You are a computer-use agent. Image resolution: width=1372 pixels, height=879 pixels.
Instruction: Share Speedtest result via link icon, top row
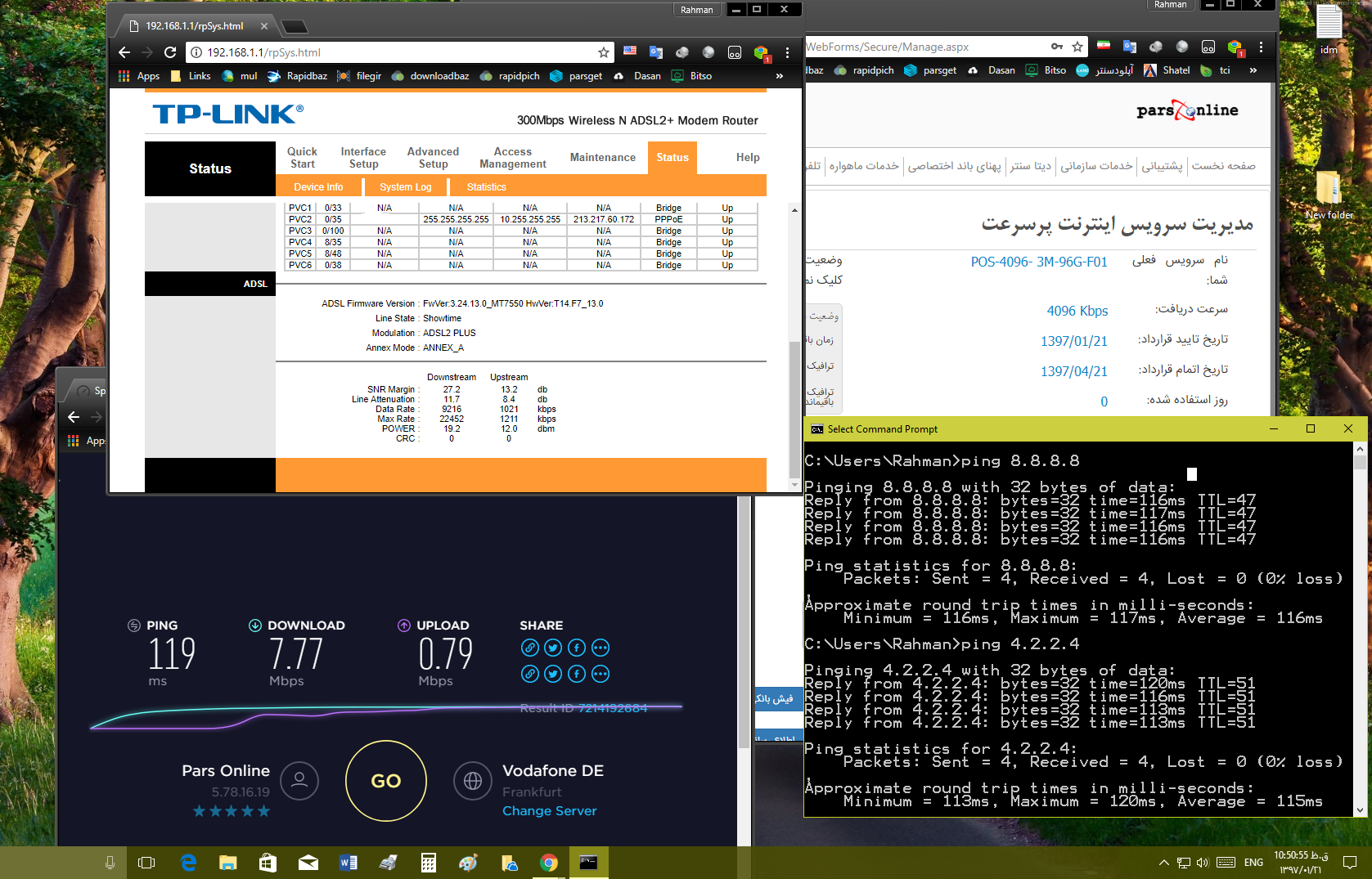click(530, 648)
